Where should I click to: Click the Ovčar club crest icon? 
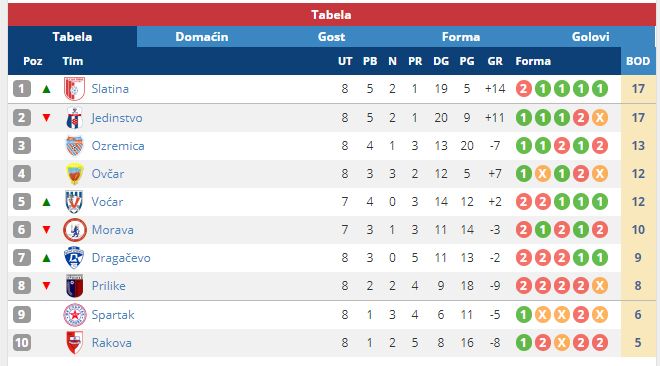[x=75, y=174]
